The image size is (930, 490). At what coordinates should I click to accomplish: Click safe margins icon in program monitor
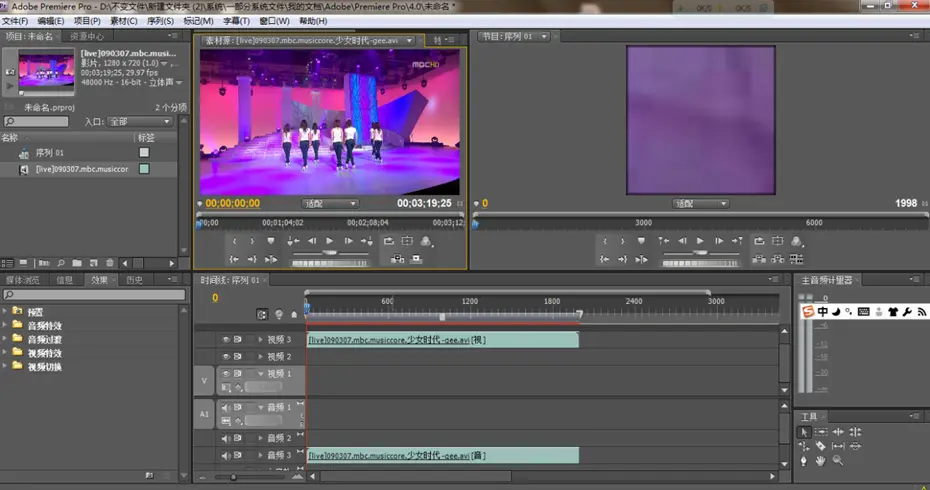tap(778, 241)
